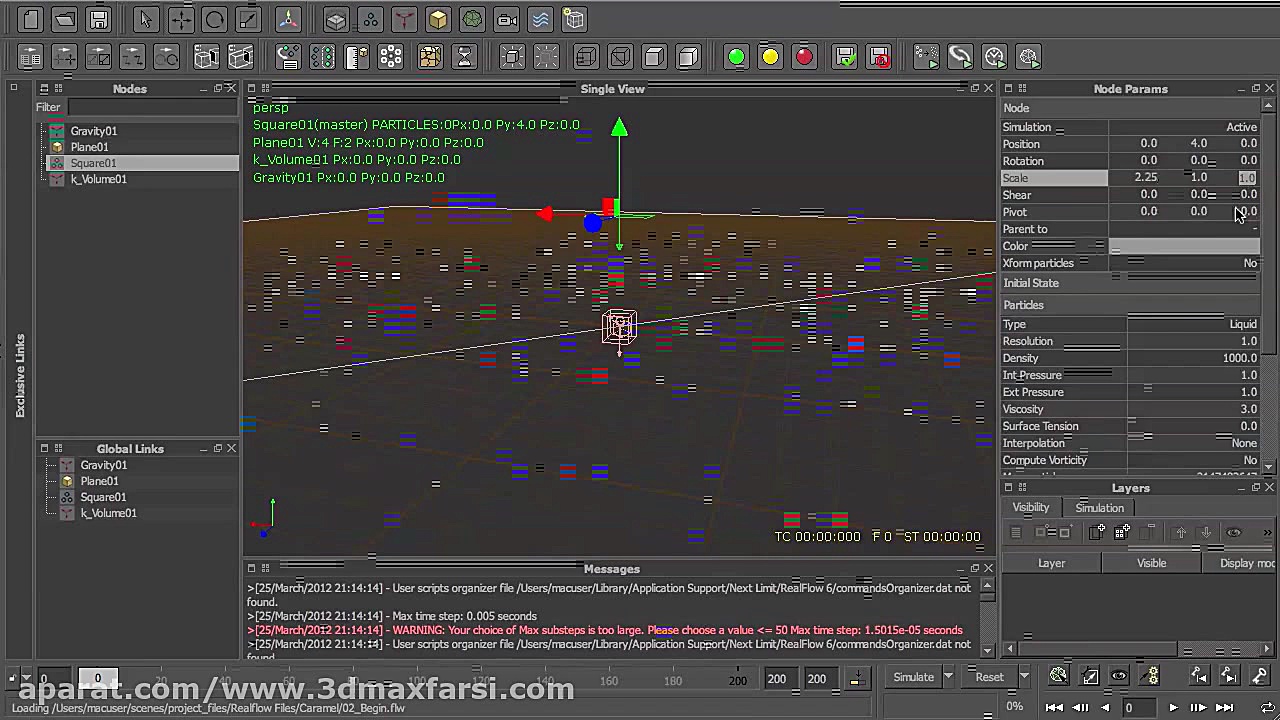Image resolution: width=1280 pixels, height=720 pixels.
Task: Click the cube geometry creation icon
Action: 437,20
